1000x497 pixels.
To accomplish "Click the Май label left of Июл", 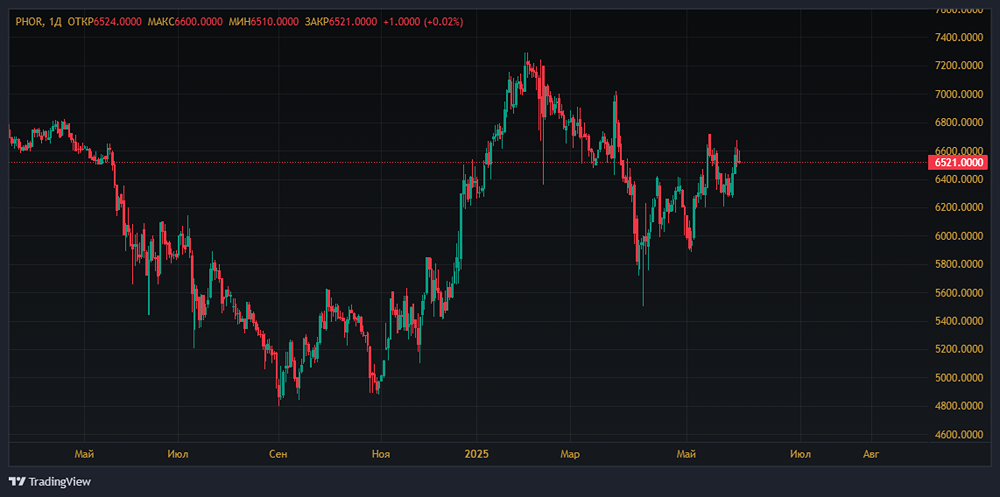I will tap(84, 454).
